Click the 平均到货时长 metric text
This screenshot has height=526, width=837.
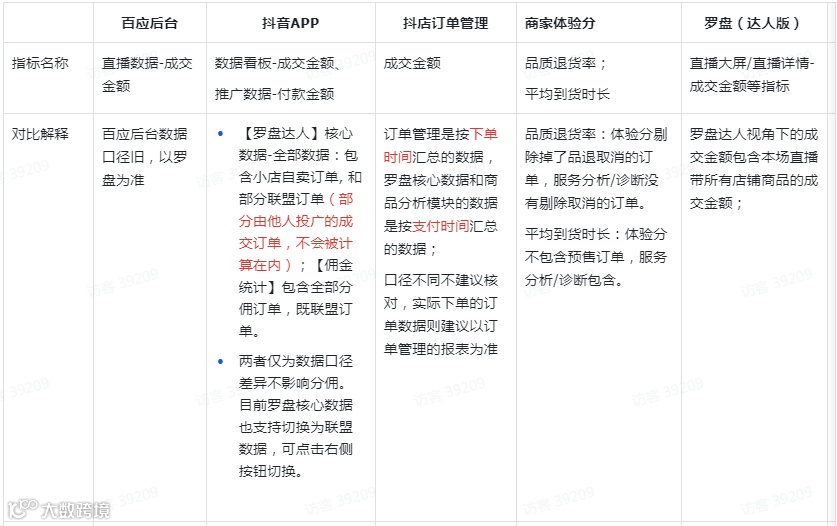pyautogui.click(x=567, y=94)
